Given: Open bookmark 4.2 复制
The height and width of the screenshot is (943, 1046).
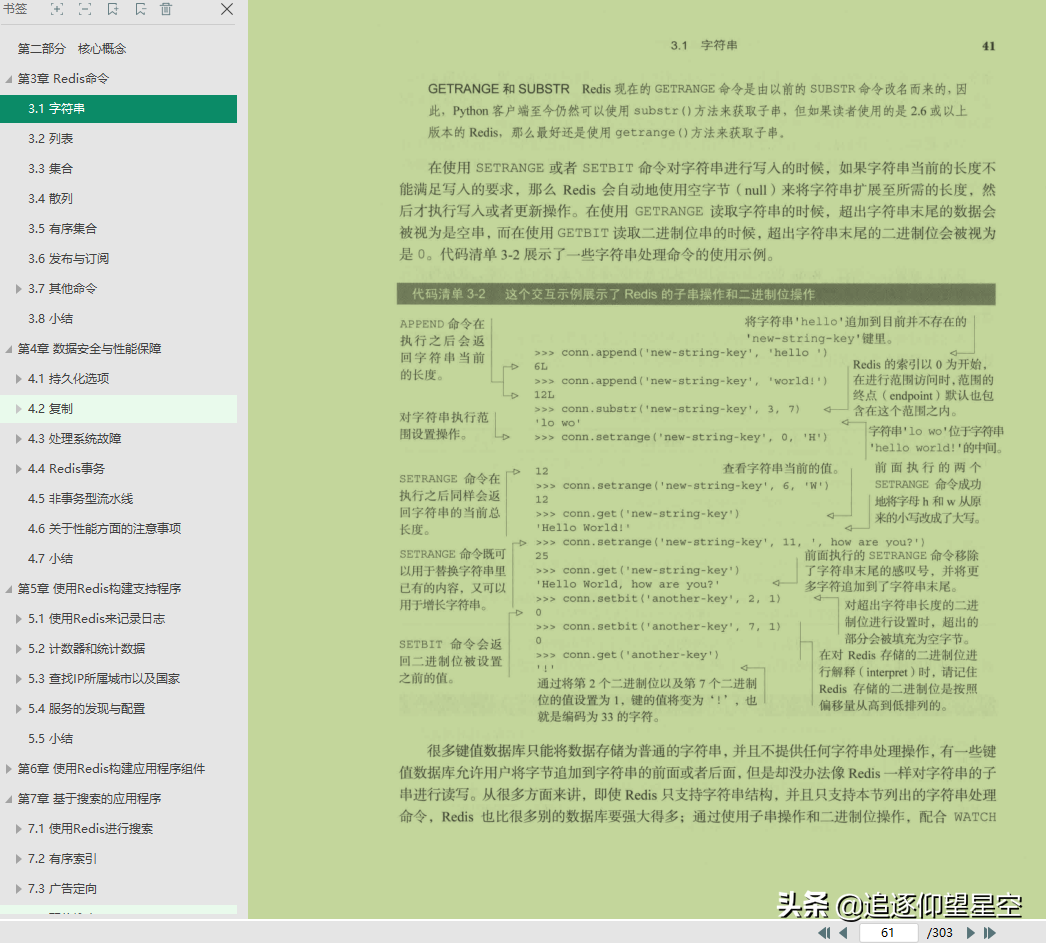Looking at the screenshot, I should tap(119, 409).
